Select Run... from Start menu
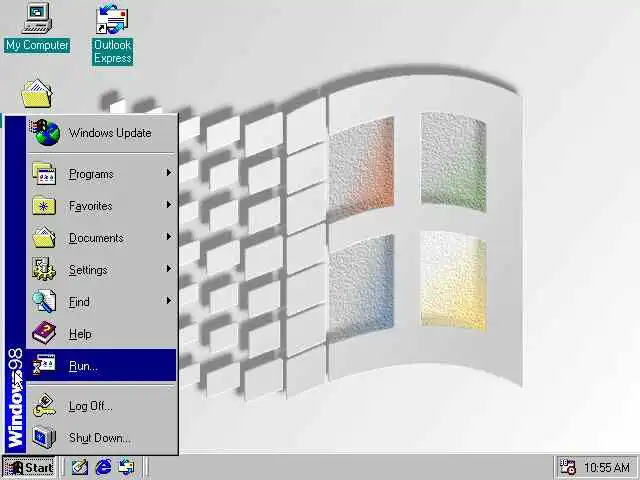Screen dimensions: 640x480 click(x=101, y=365)
